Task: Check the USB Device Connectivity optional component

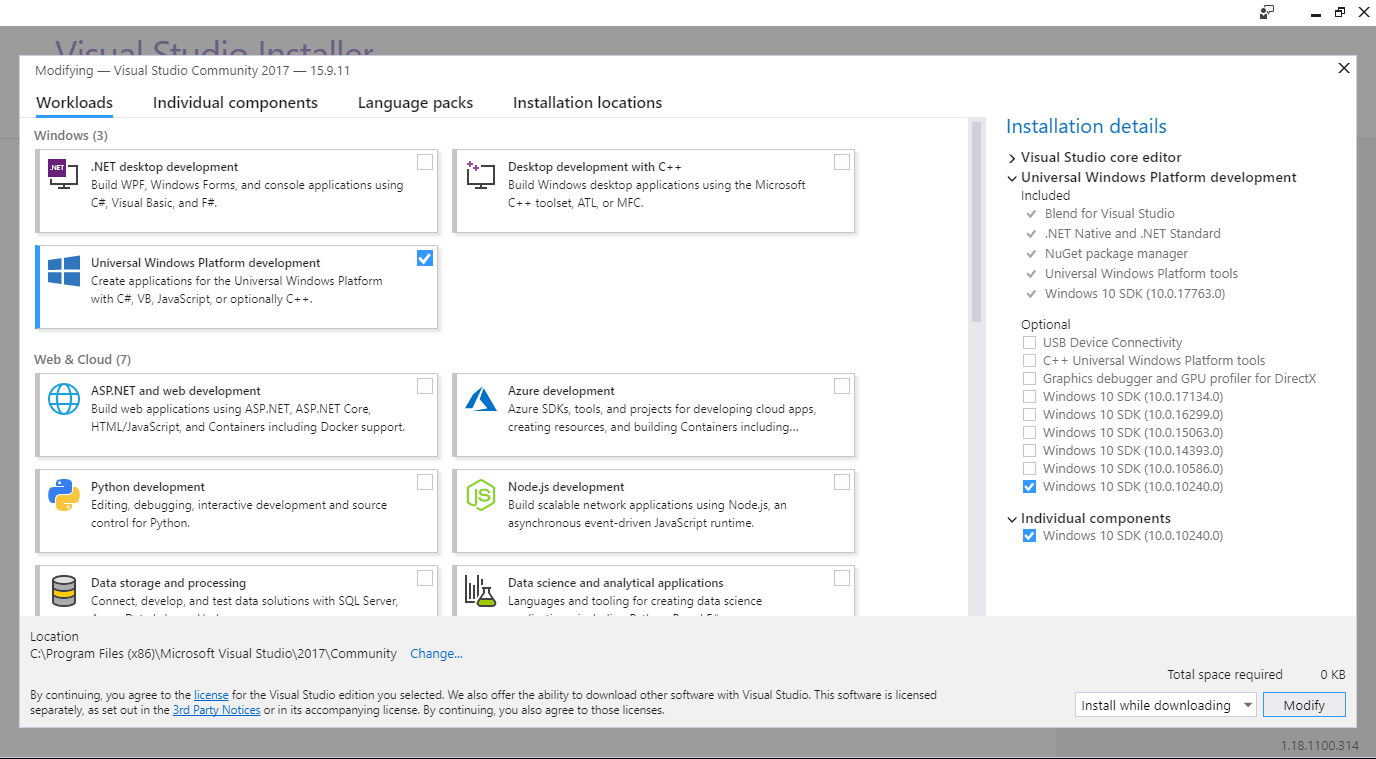Action: click(1029, 342)
